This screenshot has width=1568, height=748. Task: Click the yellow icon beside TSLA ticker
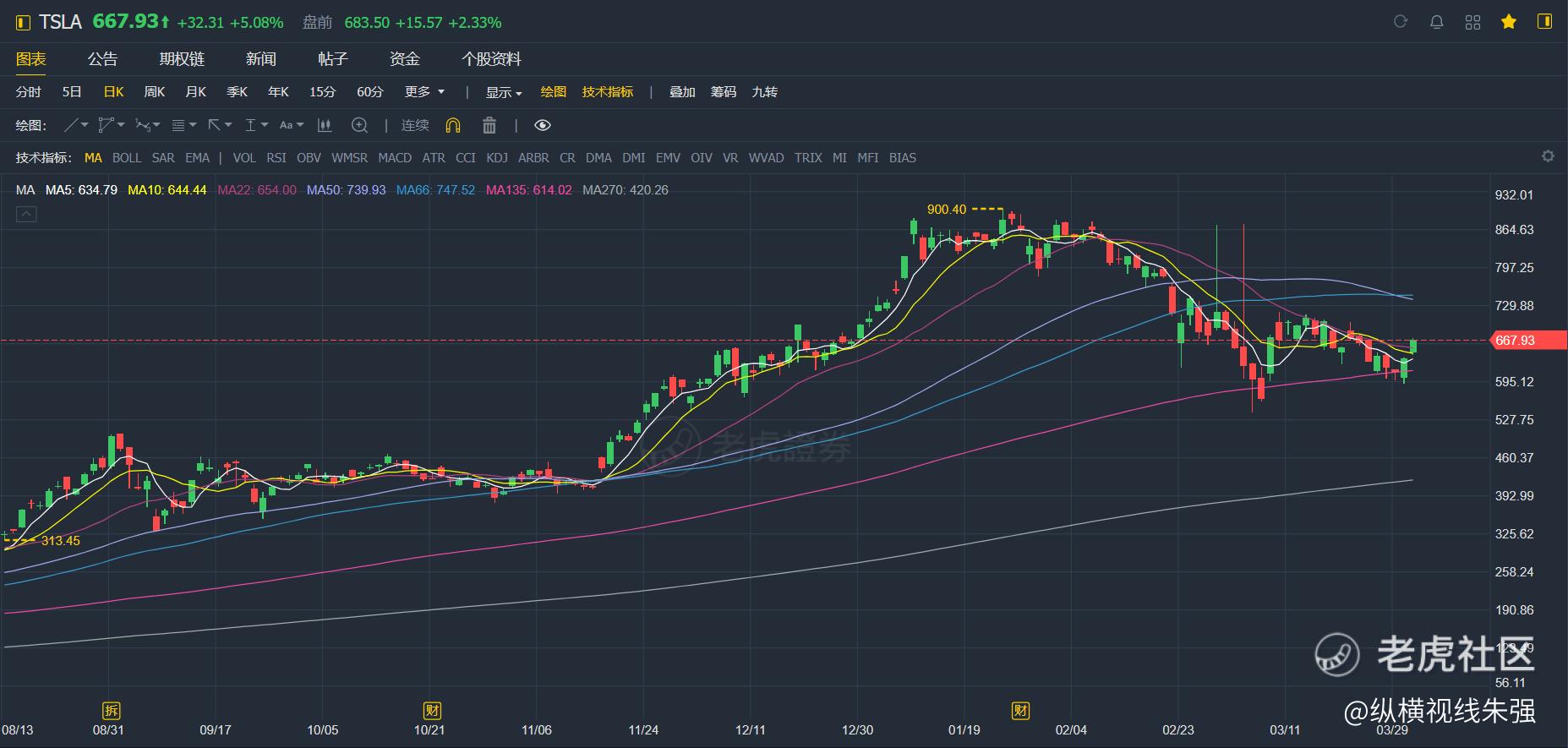[23, 23]
